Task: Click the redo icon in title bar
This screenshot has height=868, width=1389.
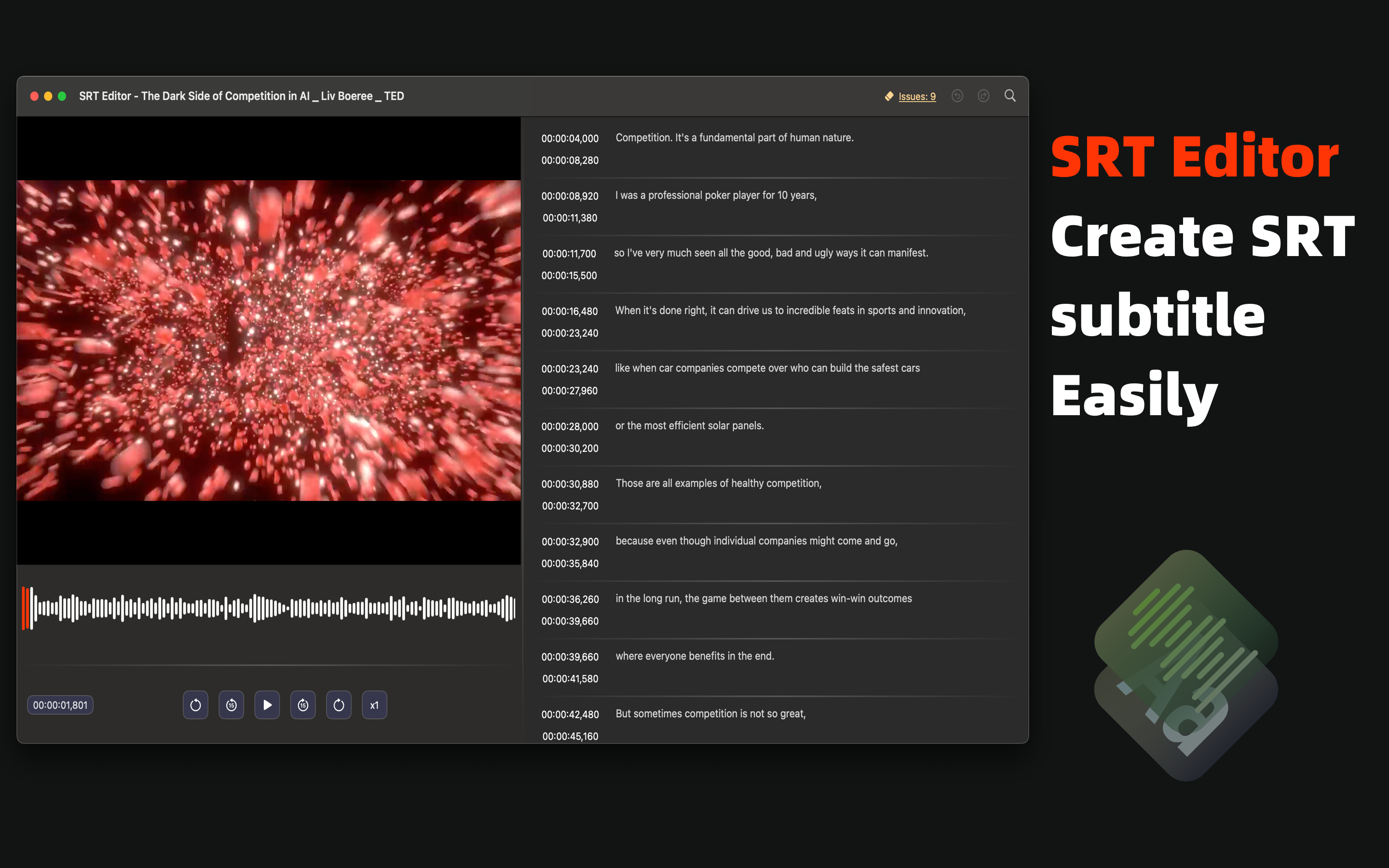Action: pyautogui.click(x=983, y=96)
